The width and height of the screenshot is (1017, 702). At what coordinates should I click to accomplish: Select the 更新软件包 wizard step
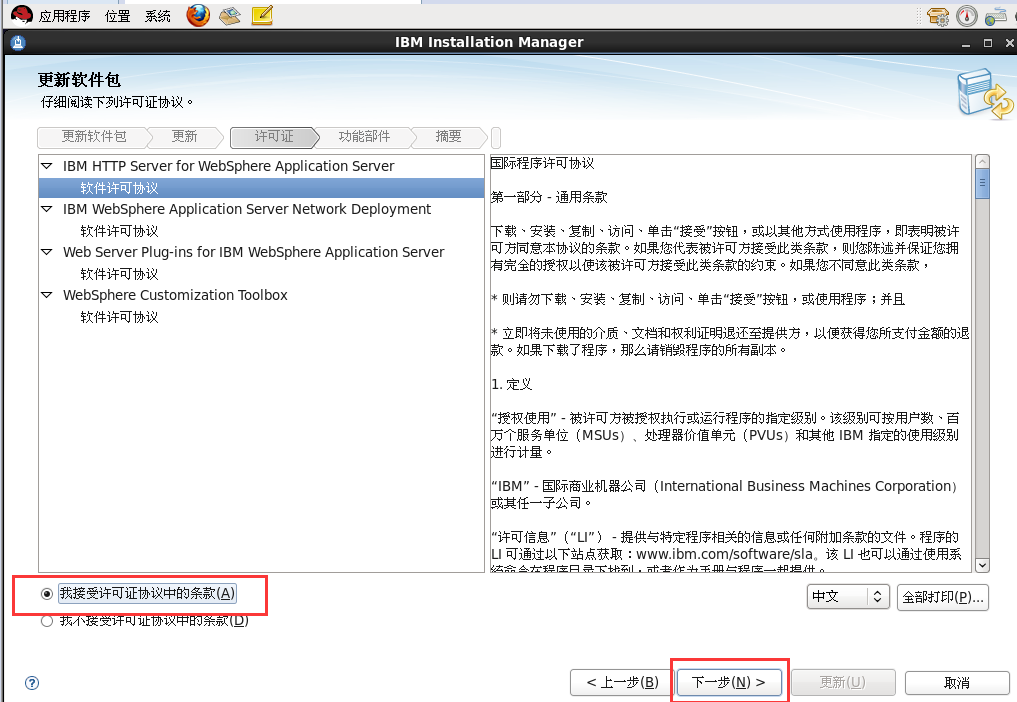[93, 137]
